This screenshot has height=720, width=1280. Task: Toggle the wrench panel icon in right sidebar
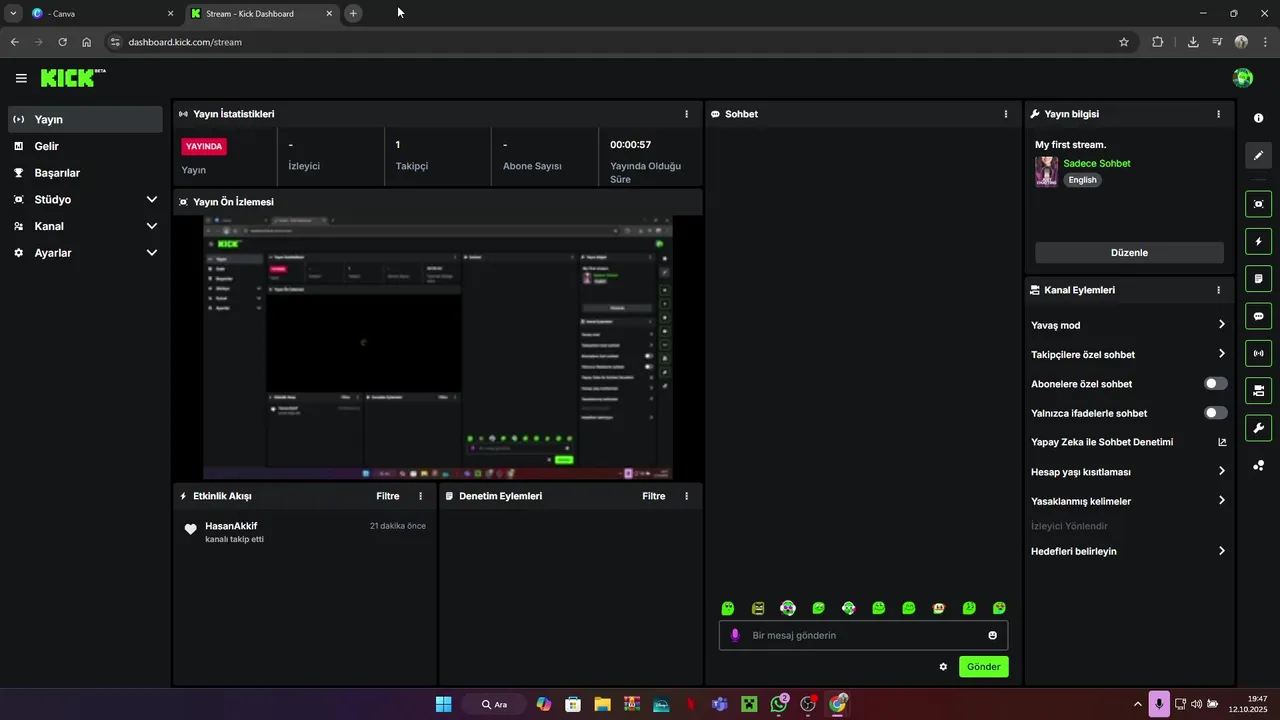(x=1258, y=428)
